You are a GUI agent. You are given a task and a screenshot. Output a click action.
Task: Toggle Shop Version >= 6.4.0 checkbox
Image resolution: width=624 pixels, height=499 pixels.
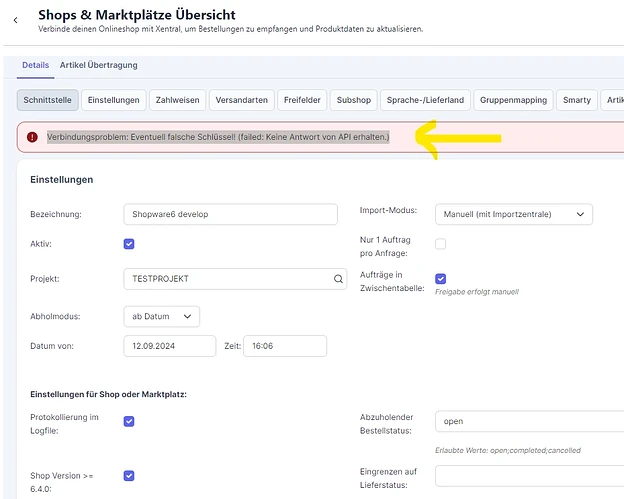[129, 476]
